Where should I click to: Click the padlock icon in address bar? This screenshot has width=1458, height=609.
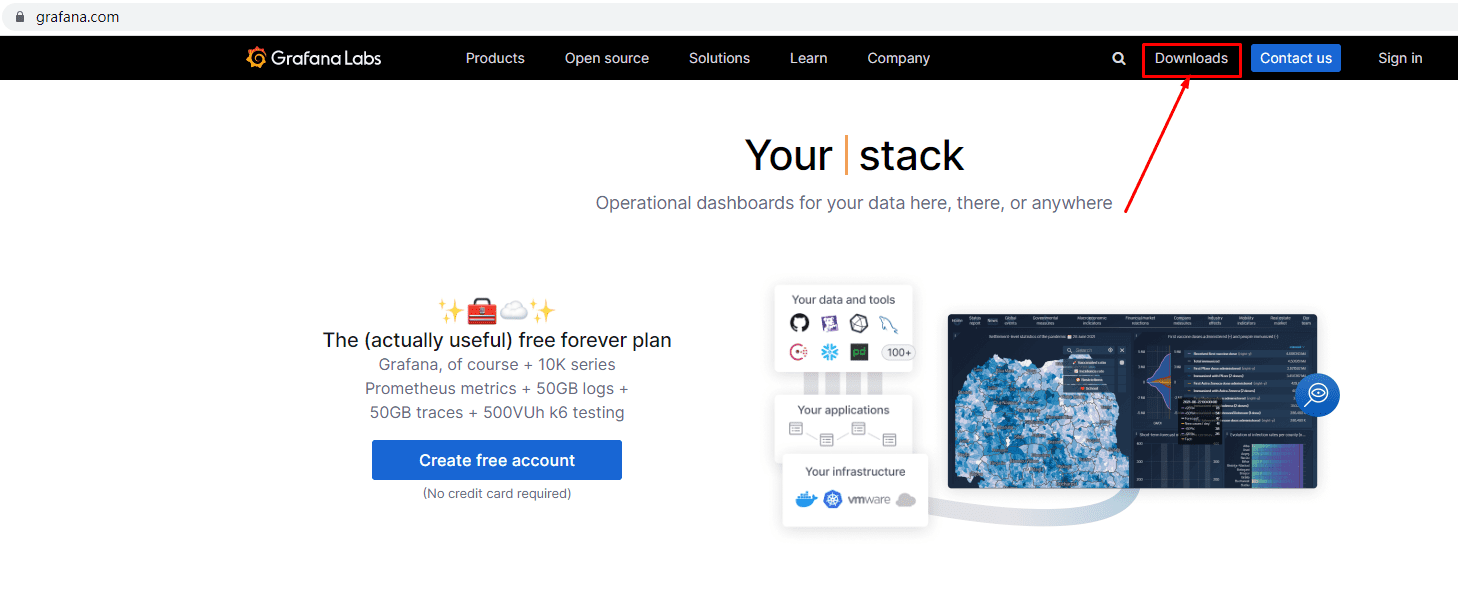tap(18, 17)
